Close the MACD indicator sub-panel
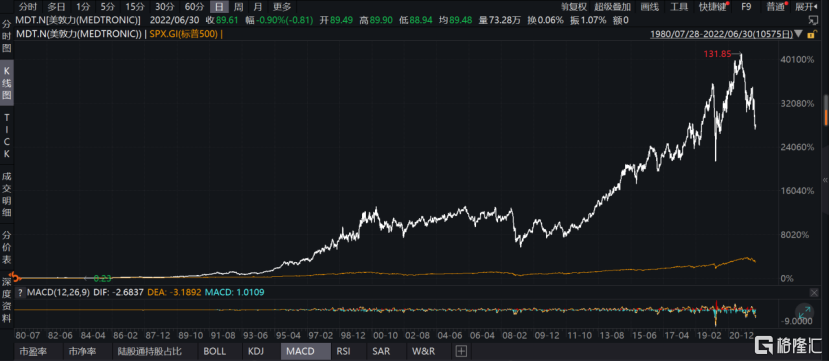Screen dimensions: 829x362 [x=814, y=292]
